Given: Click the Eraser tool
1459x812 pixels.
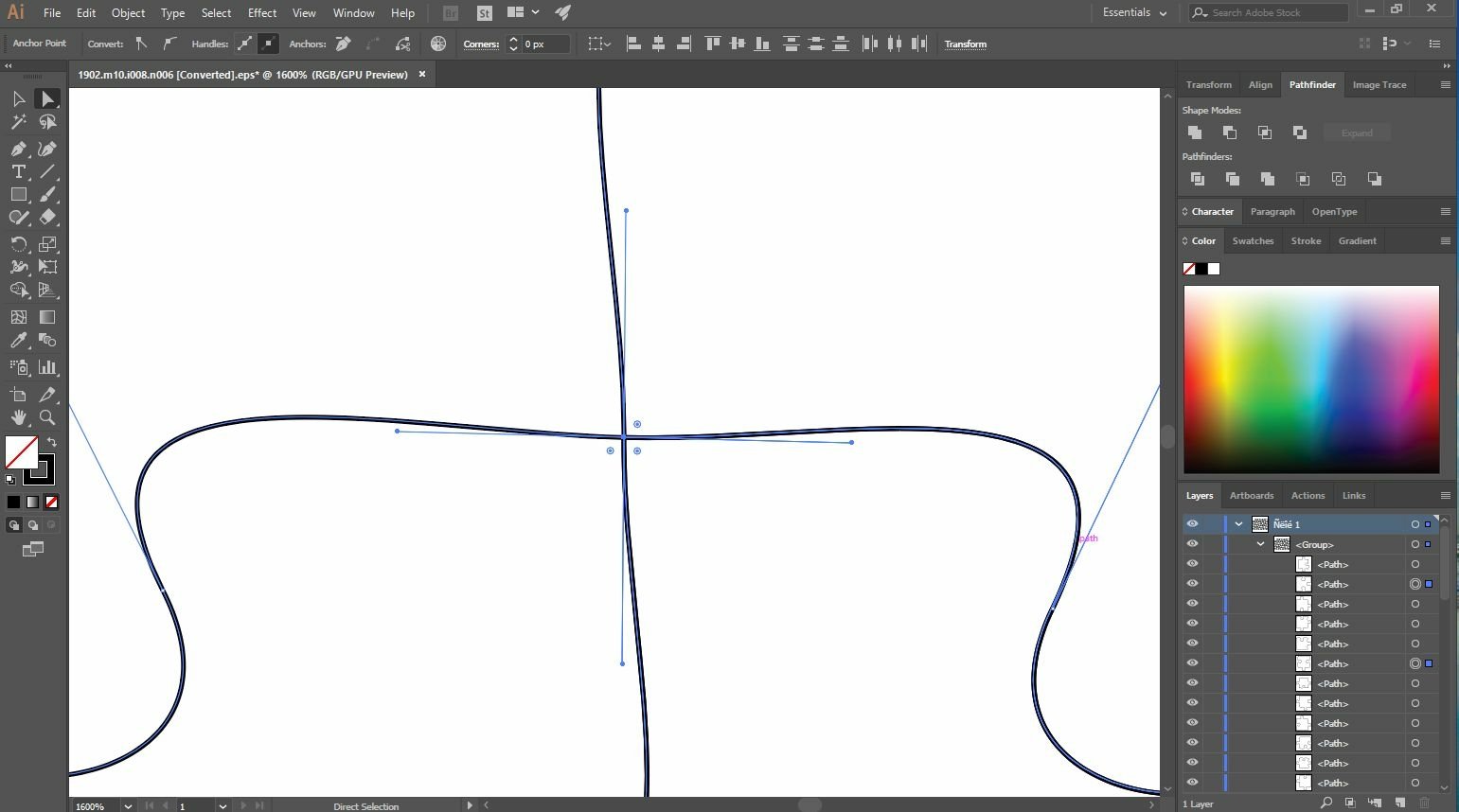Looking at the screenshot, I should pos(47,218).
